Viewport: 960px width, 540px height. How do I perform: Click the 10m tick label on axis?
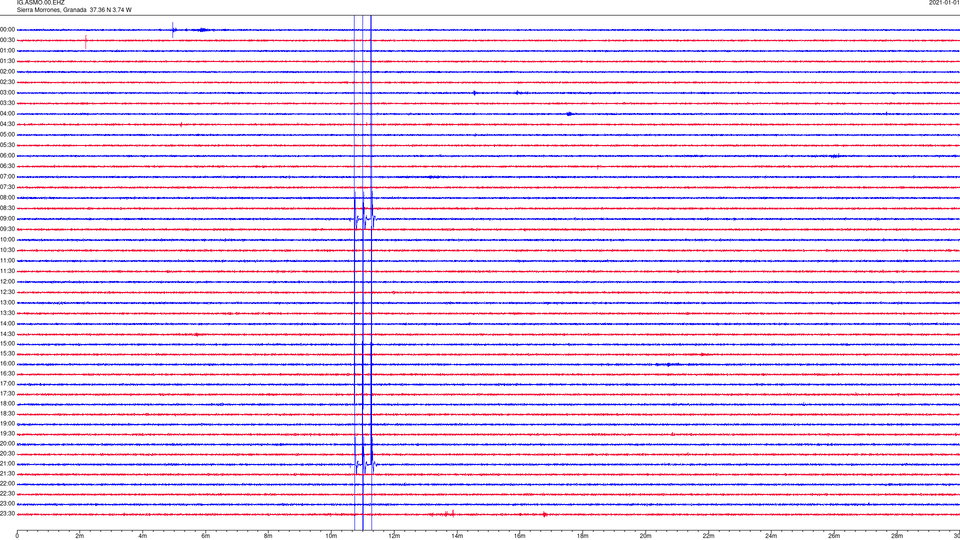pyautogui.click(x=331, y=536)
